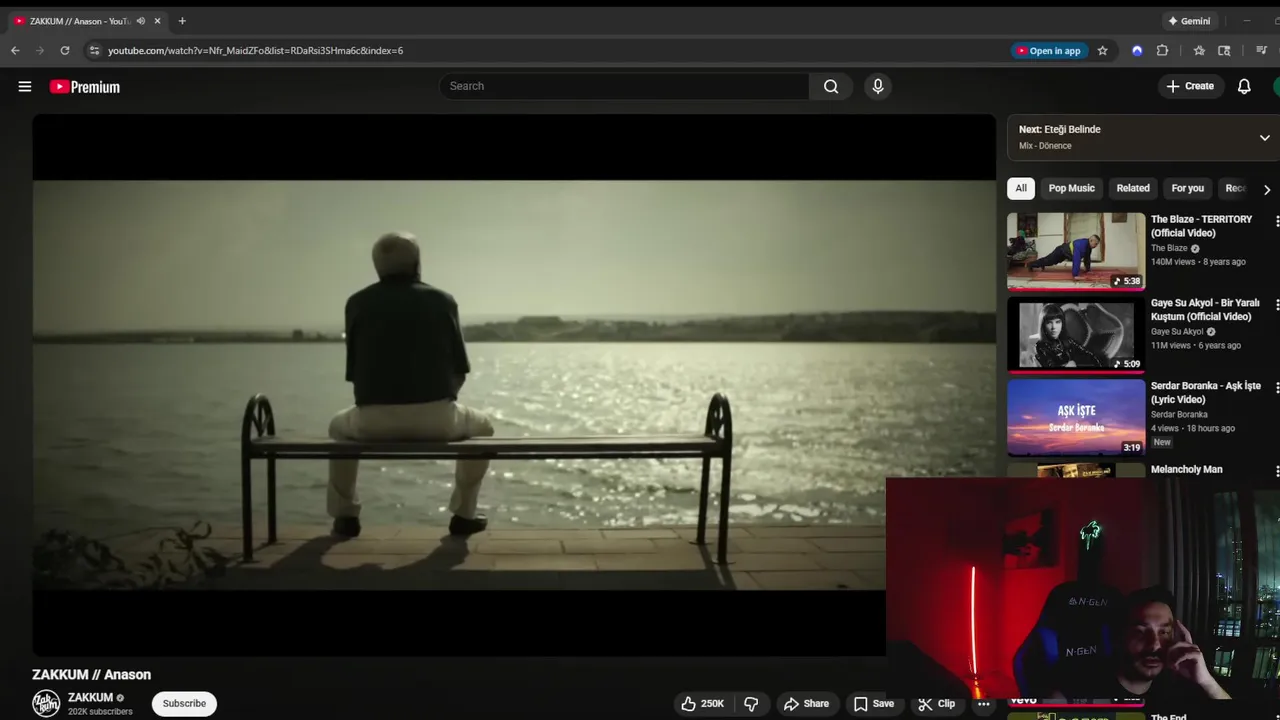This screenshot has height=720, width=1280.
Task: Select the All filter chip
Action: 1021,188
